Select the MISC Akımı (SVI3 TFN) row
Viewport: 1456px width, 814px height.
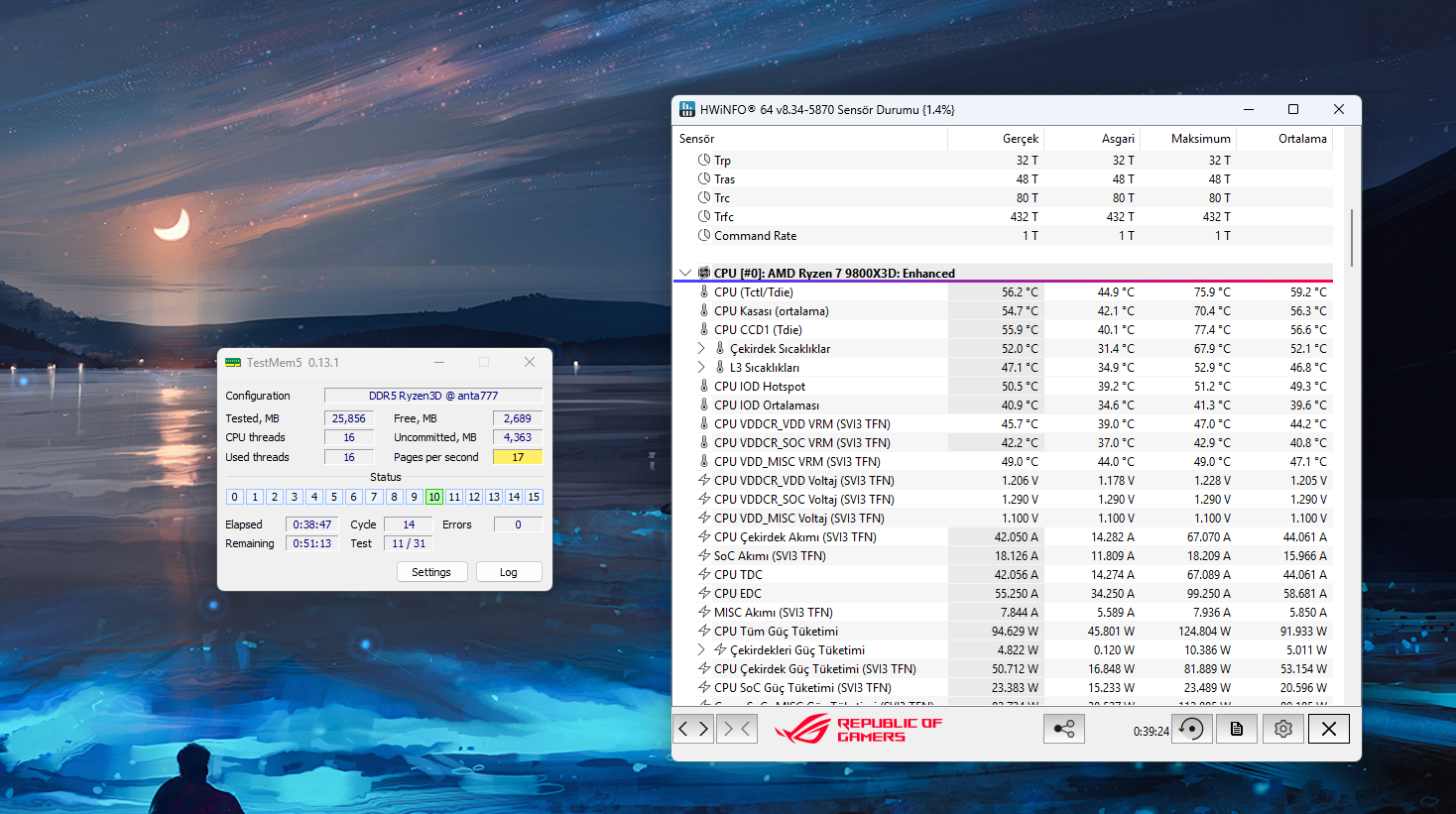[1004, 612]
